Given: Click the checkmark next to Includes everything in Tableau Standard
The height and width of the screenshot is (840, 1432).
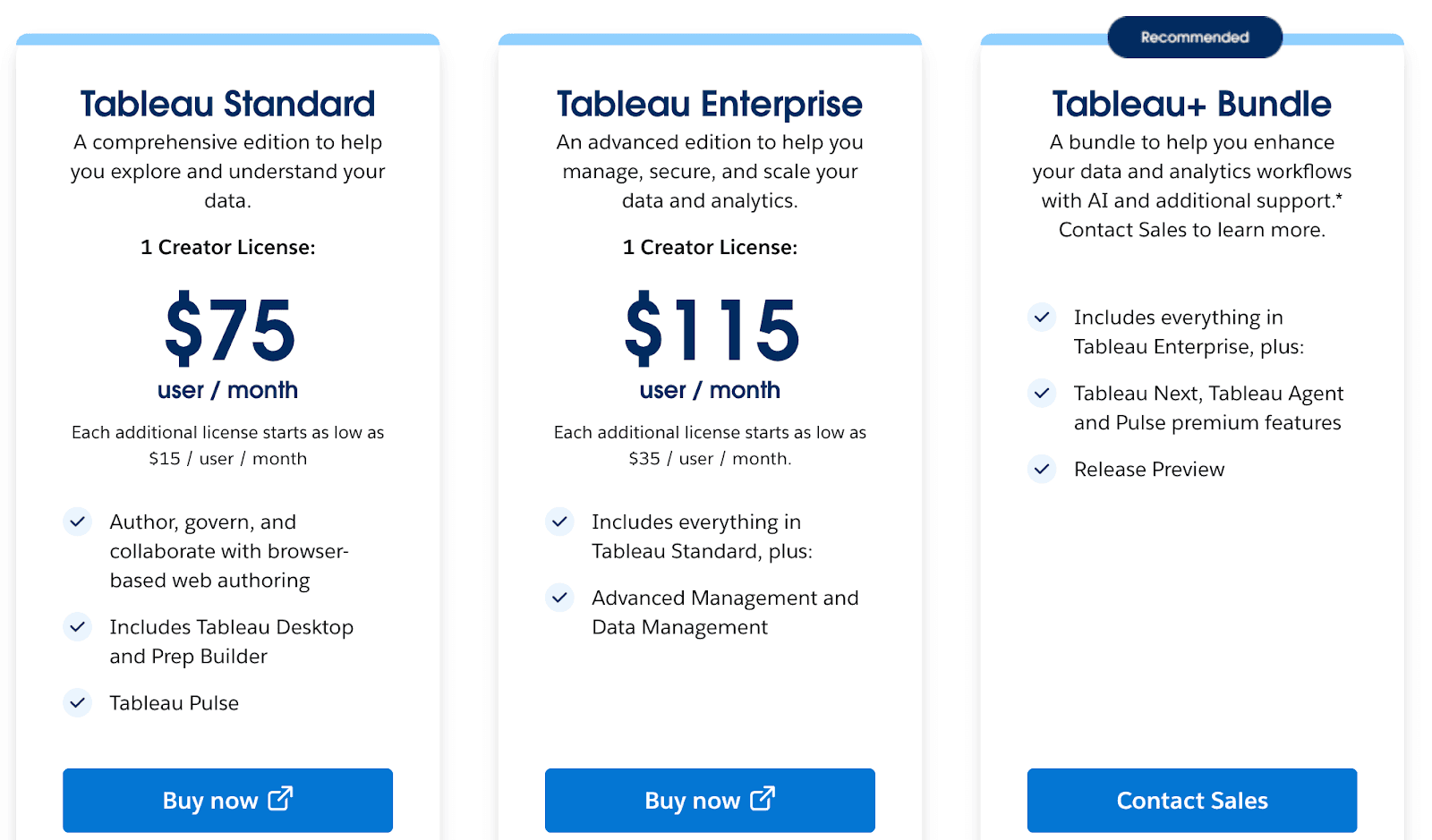Looking at the screenshot, I should [559, 522].
